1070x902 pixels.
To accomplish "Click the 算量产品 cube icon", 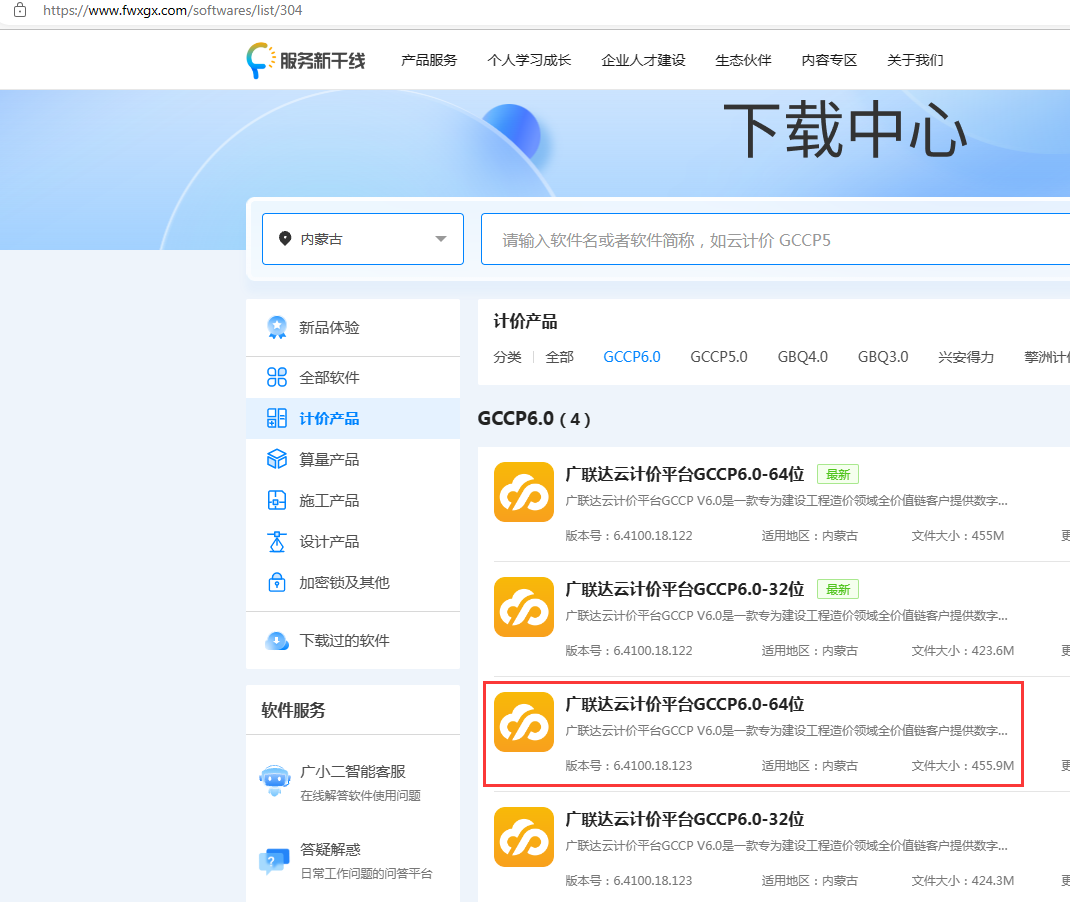I will (x=276, y=459).
